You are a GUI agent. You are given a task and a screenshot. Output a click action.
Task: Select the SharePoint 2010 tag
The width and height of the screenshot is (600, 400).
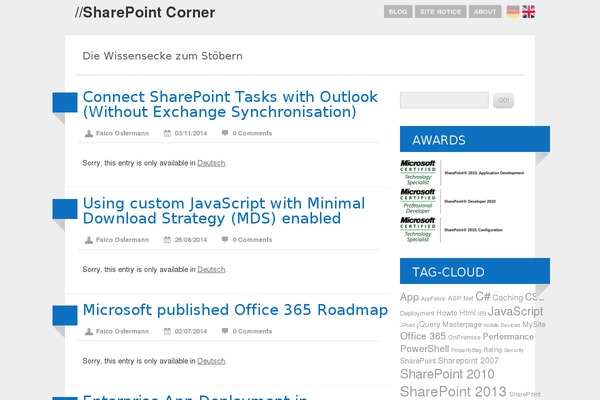(x=447, y=374)
